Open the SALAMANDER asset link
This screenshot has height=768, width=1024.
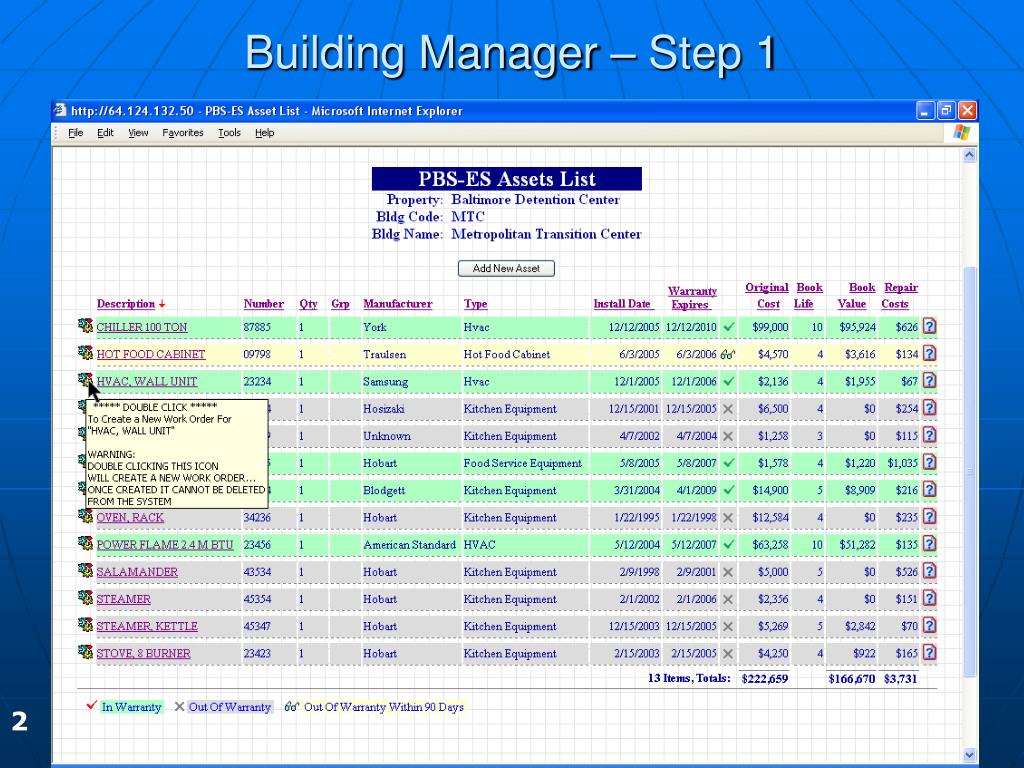(137, 572)
